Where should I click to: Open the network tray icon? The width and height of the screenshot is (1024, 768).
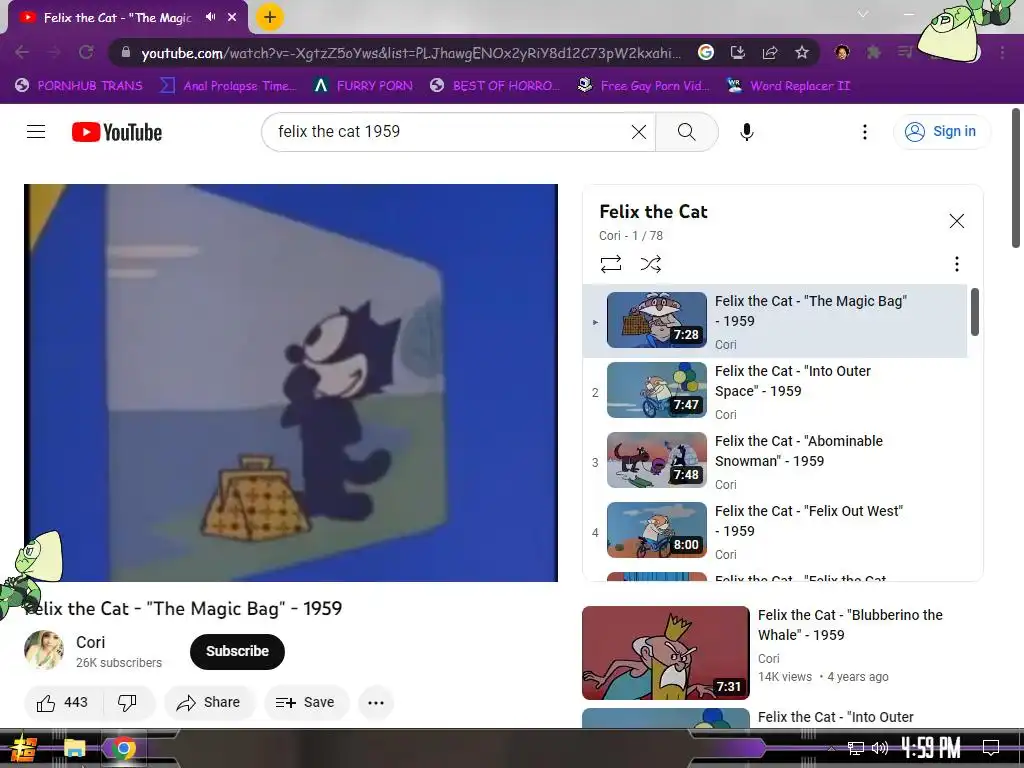click(x=856, y=748)
